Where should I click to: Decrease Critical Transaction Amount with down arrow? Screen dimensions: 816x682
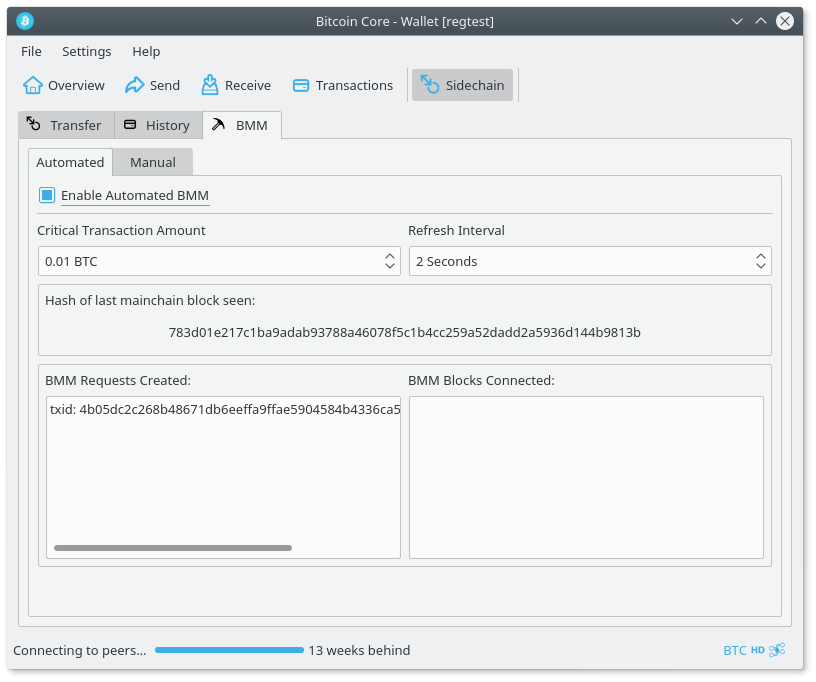[x=390, y=266]
